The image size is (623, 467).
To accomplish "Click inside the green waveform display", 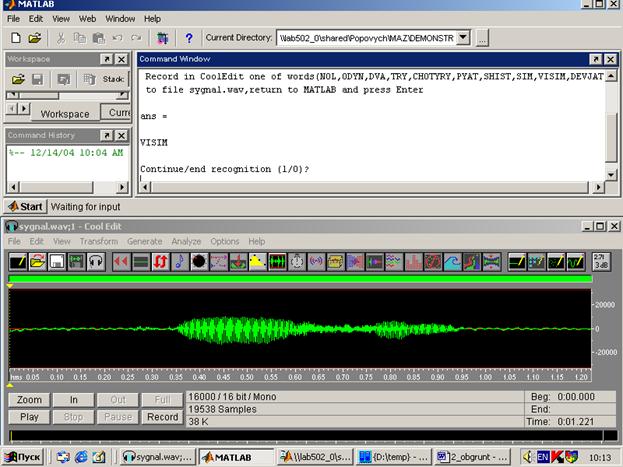I will [300, 328].
